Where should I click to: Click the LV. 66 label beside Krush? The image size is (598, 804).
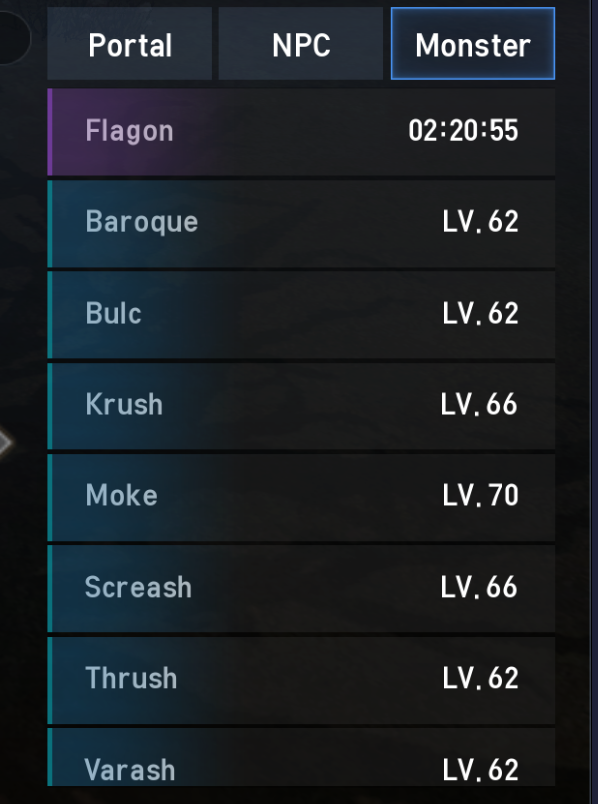[479, 404]
